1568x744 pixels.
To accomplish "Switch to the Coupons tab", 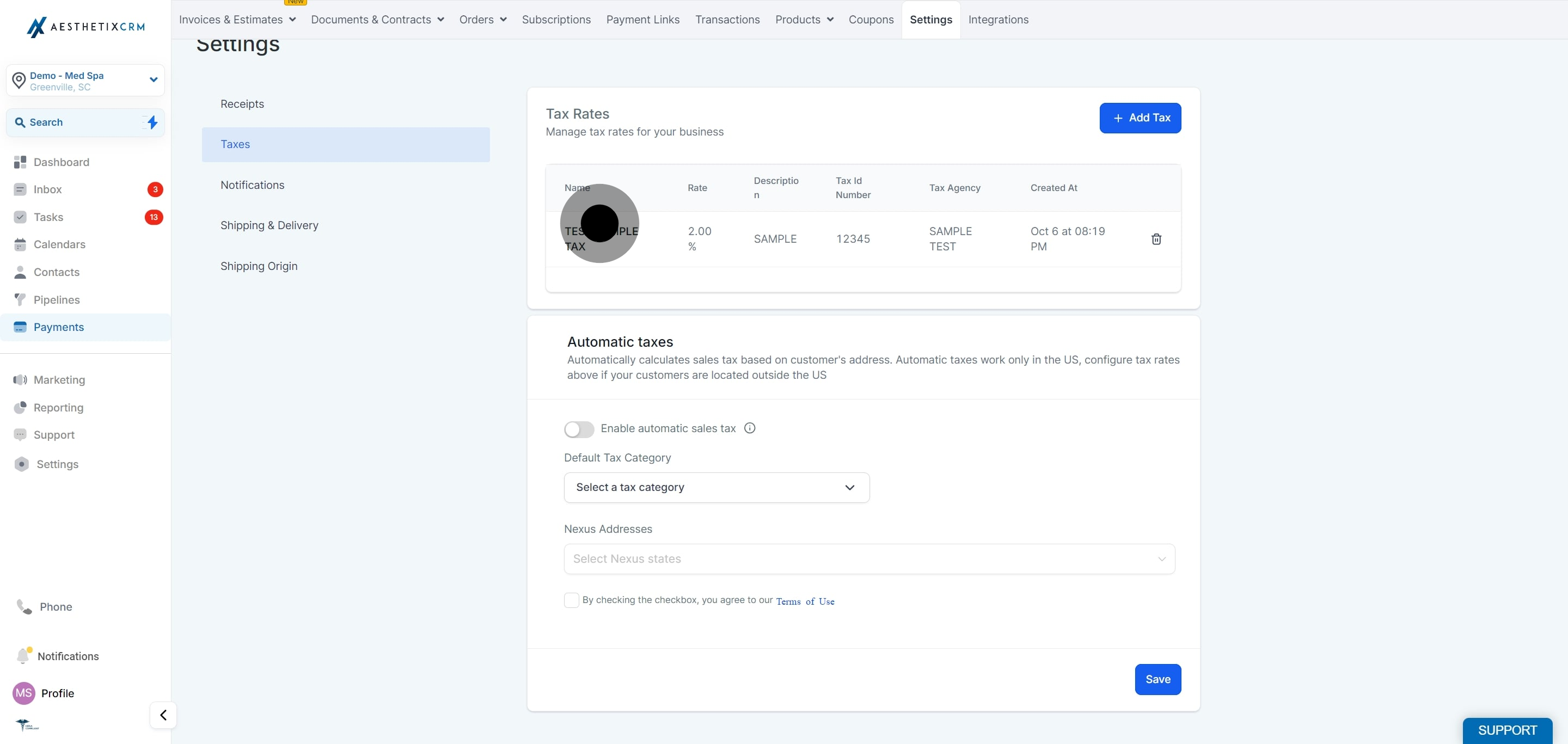I will click(x=871, y=20).
